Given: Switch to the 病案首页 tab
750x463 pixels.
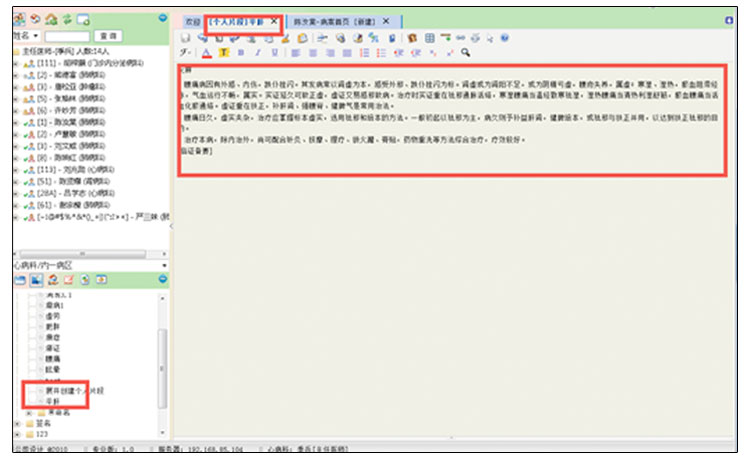Looking at the screenshot, I should pyautogui.click(x=333, y=20).
